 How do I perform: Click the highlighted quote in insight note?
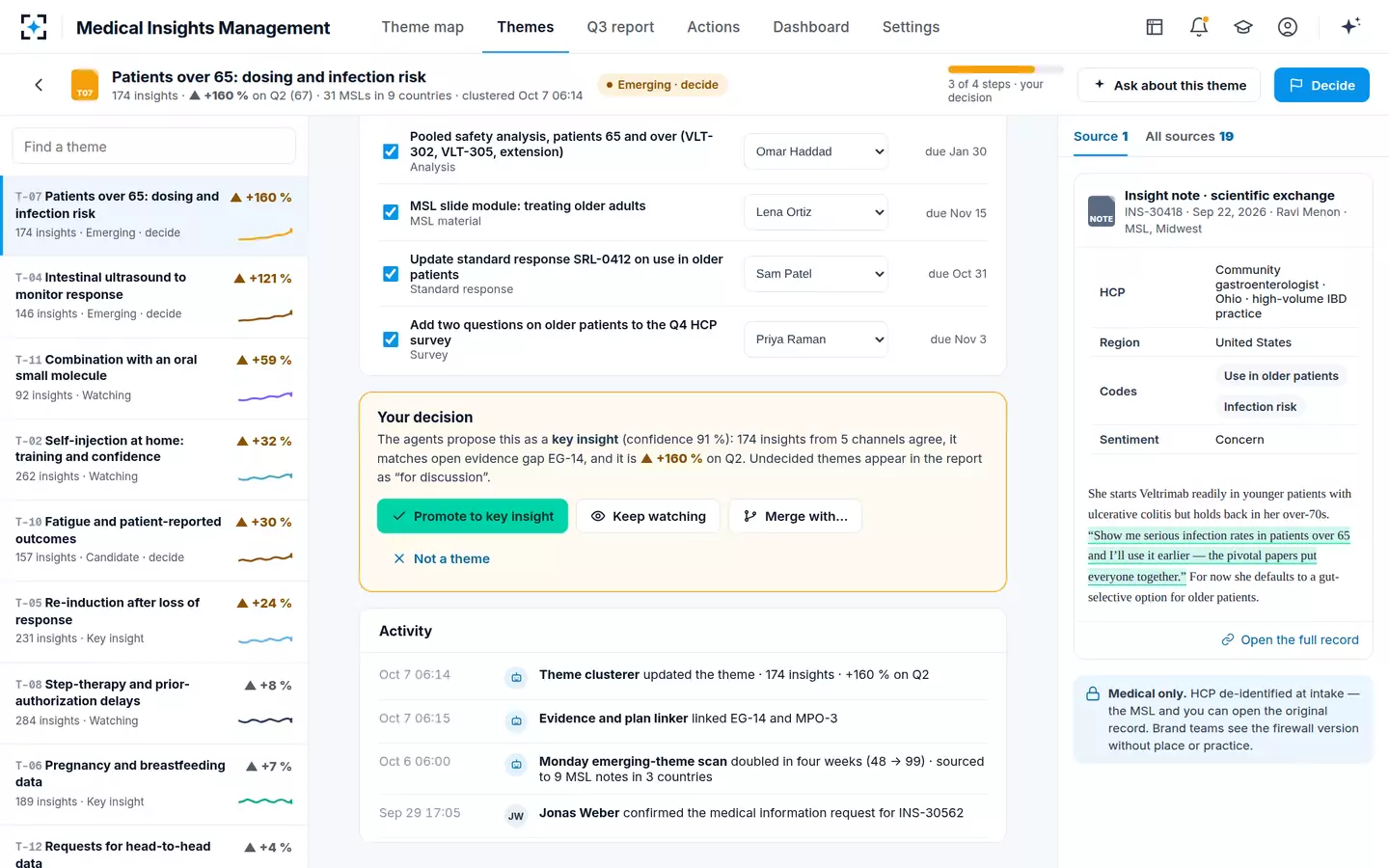click(1218, 556)
